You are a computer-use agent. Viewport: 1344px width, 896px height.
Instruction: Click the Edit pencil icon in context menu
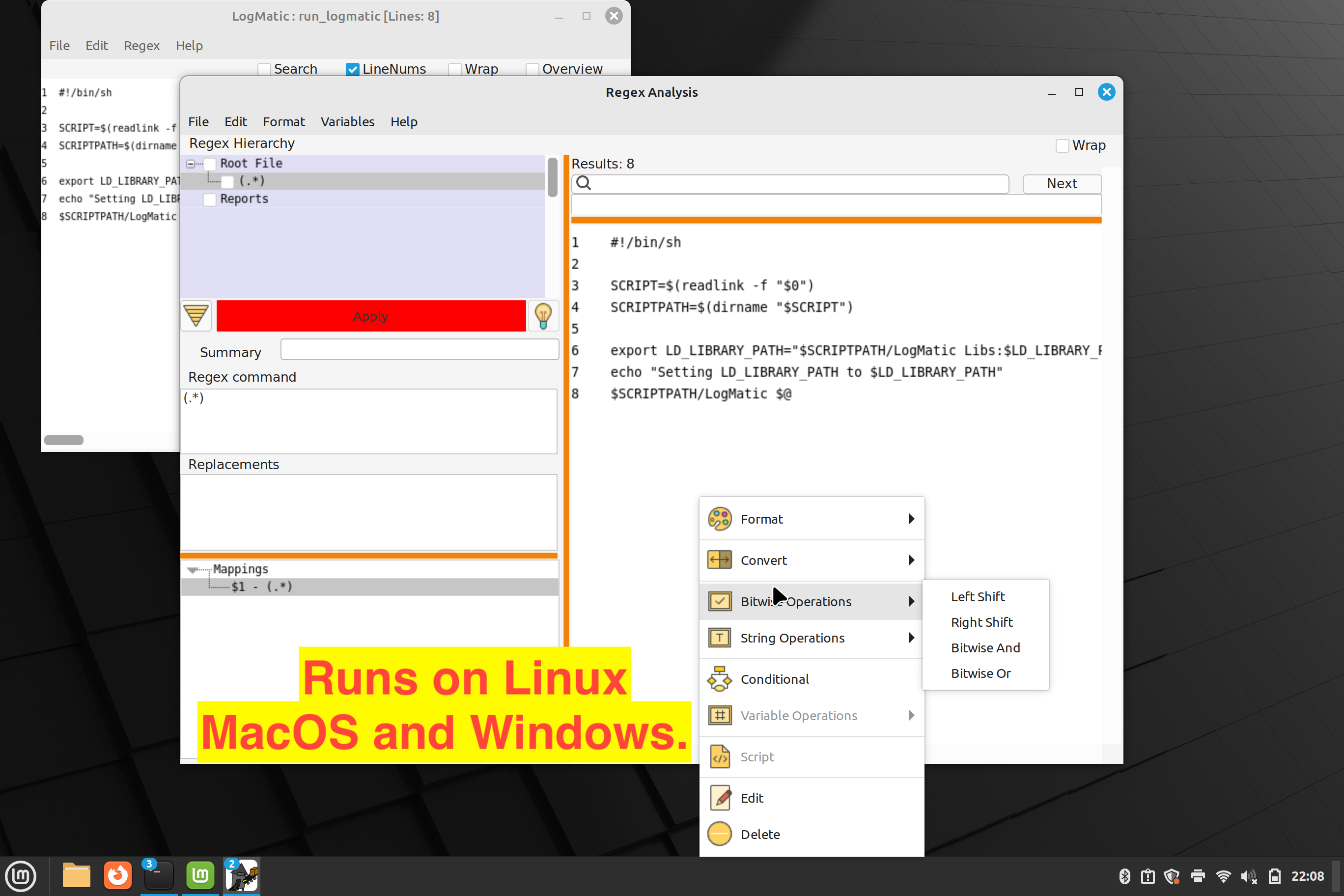pyautogui.click(x=721, y=798)
